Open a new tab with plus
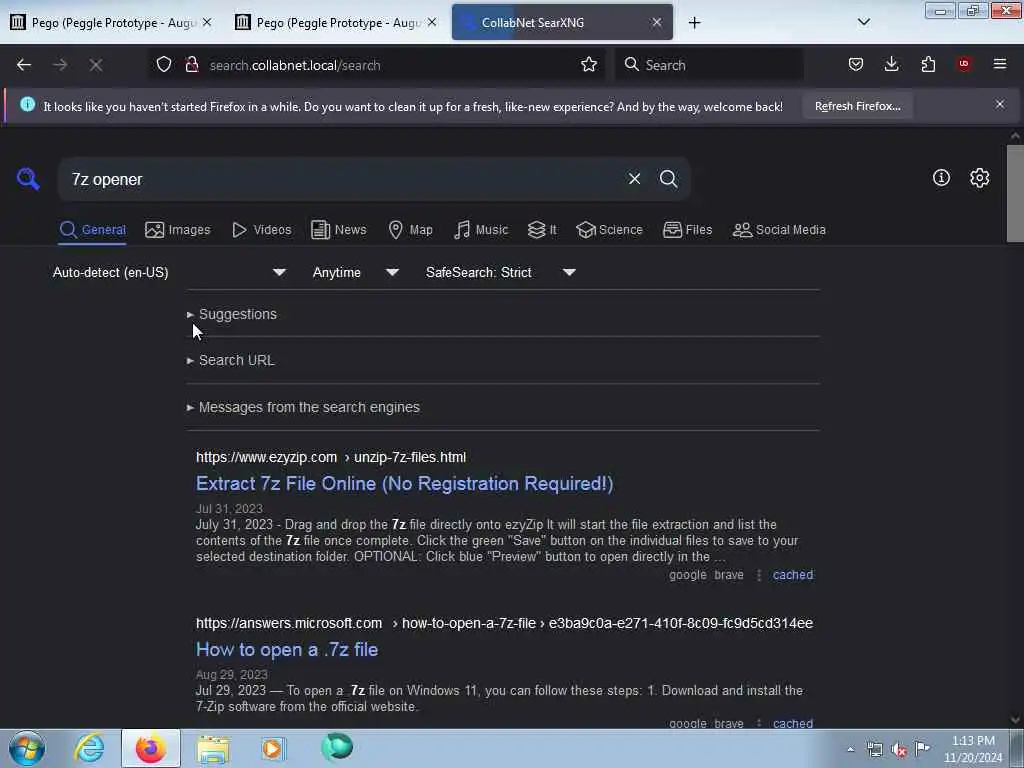 point(694,23)
